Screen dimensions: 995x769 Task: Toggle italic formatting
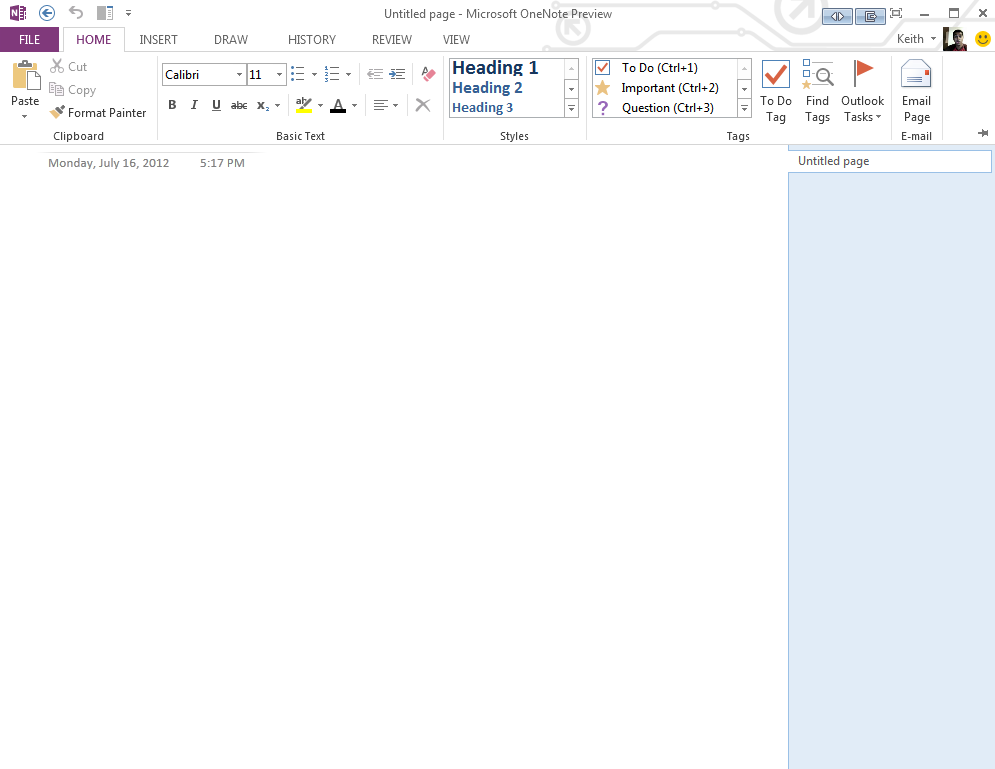[194, 105]
